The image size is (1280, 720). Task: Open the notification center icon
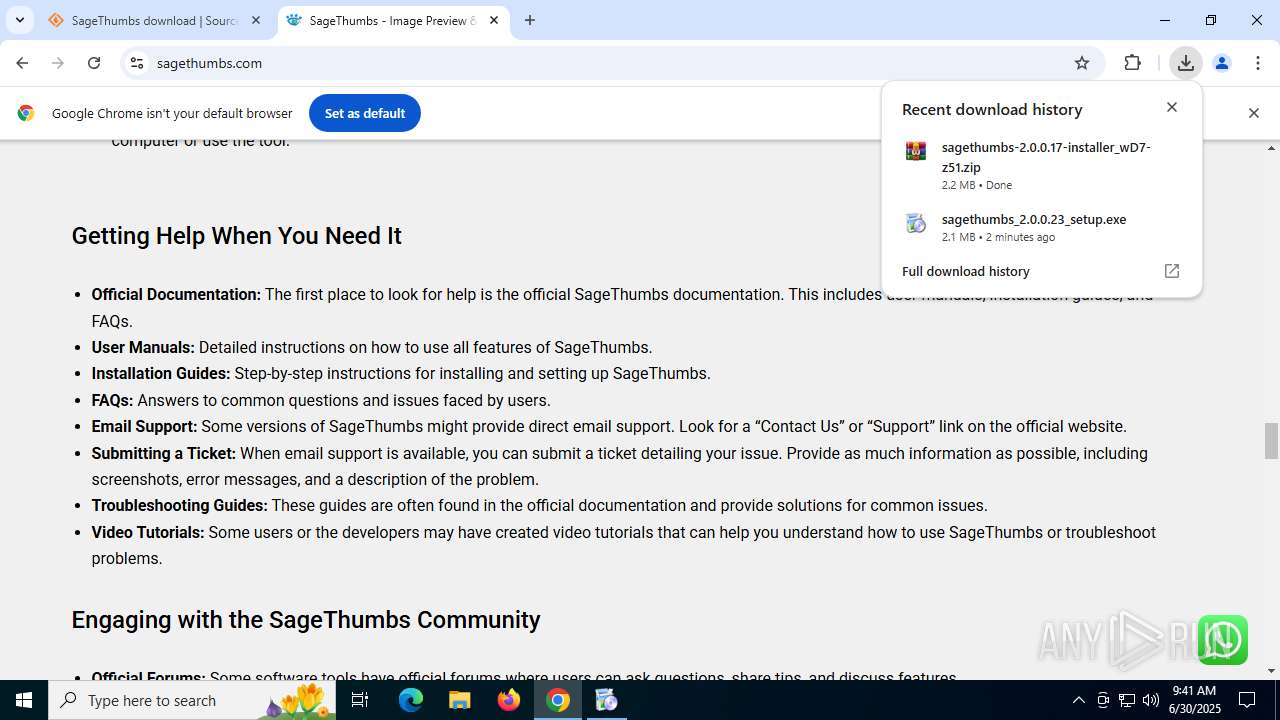[x=1248, y=700]
